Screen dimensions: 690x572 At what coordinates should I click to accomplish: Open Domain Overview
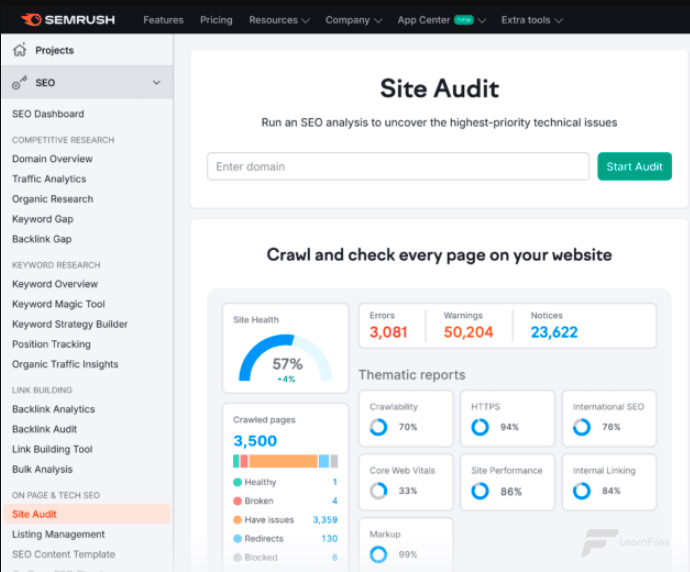[x=52, y=159]
